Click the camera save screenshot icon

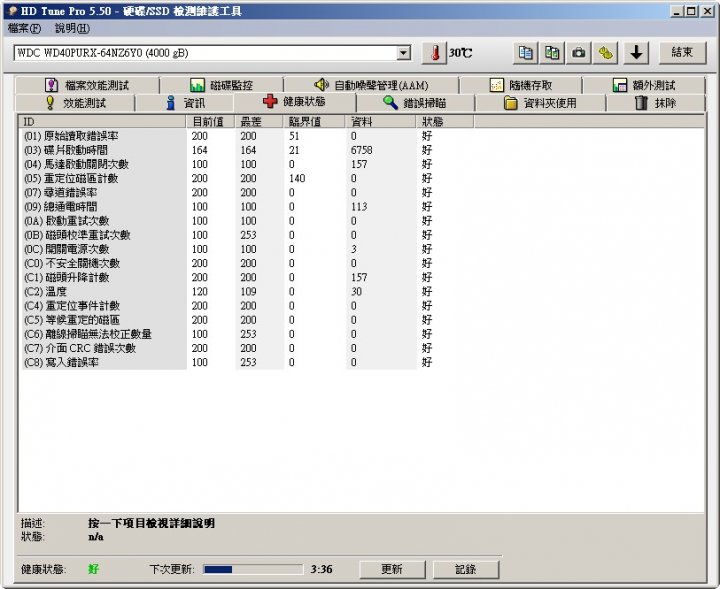[x=579, y=53]
